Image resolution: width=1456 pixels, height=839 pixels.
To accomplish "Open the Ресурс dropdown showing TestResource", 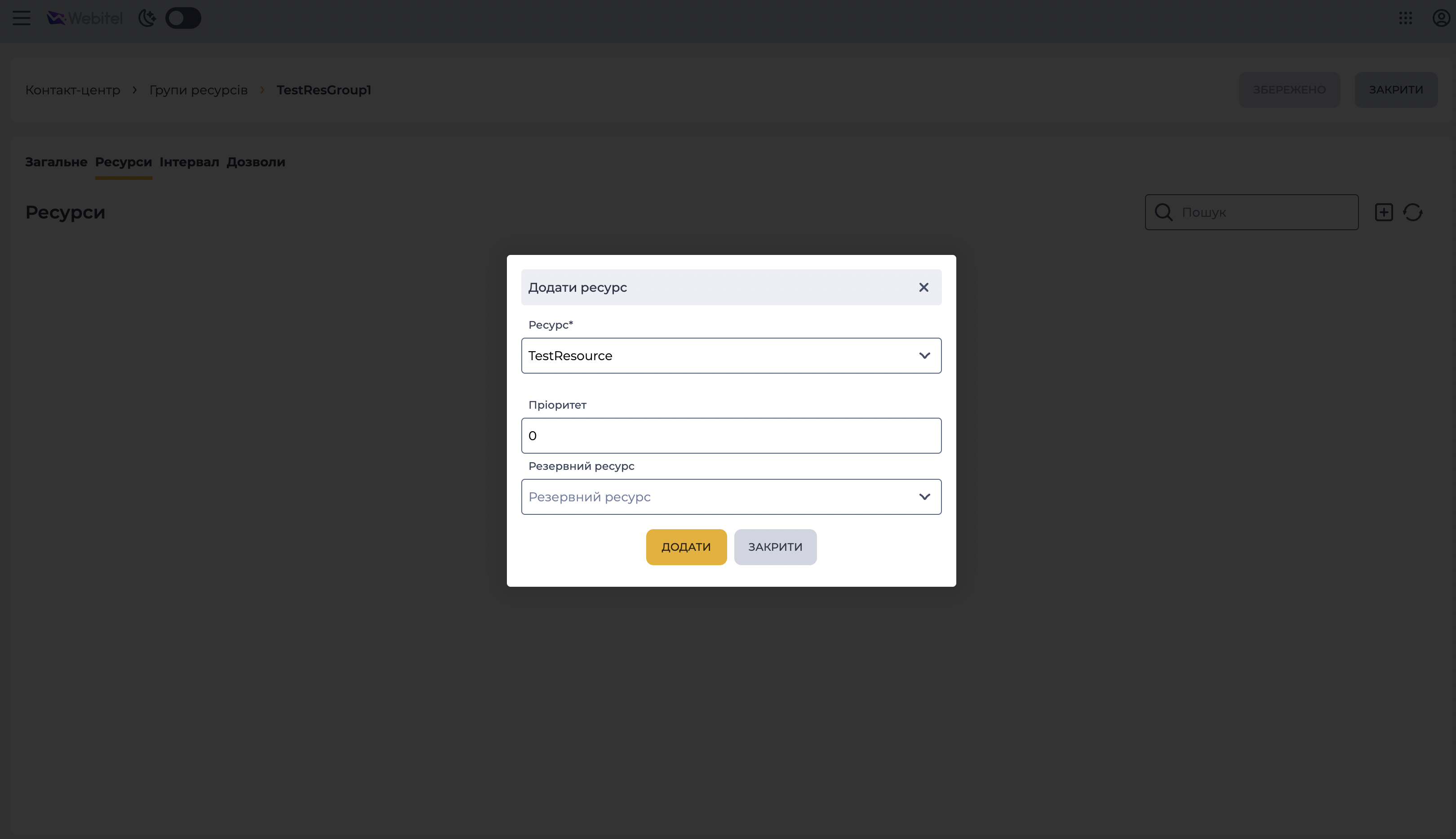I will point(732,356).
